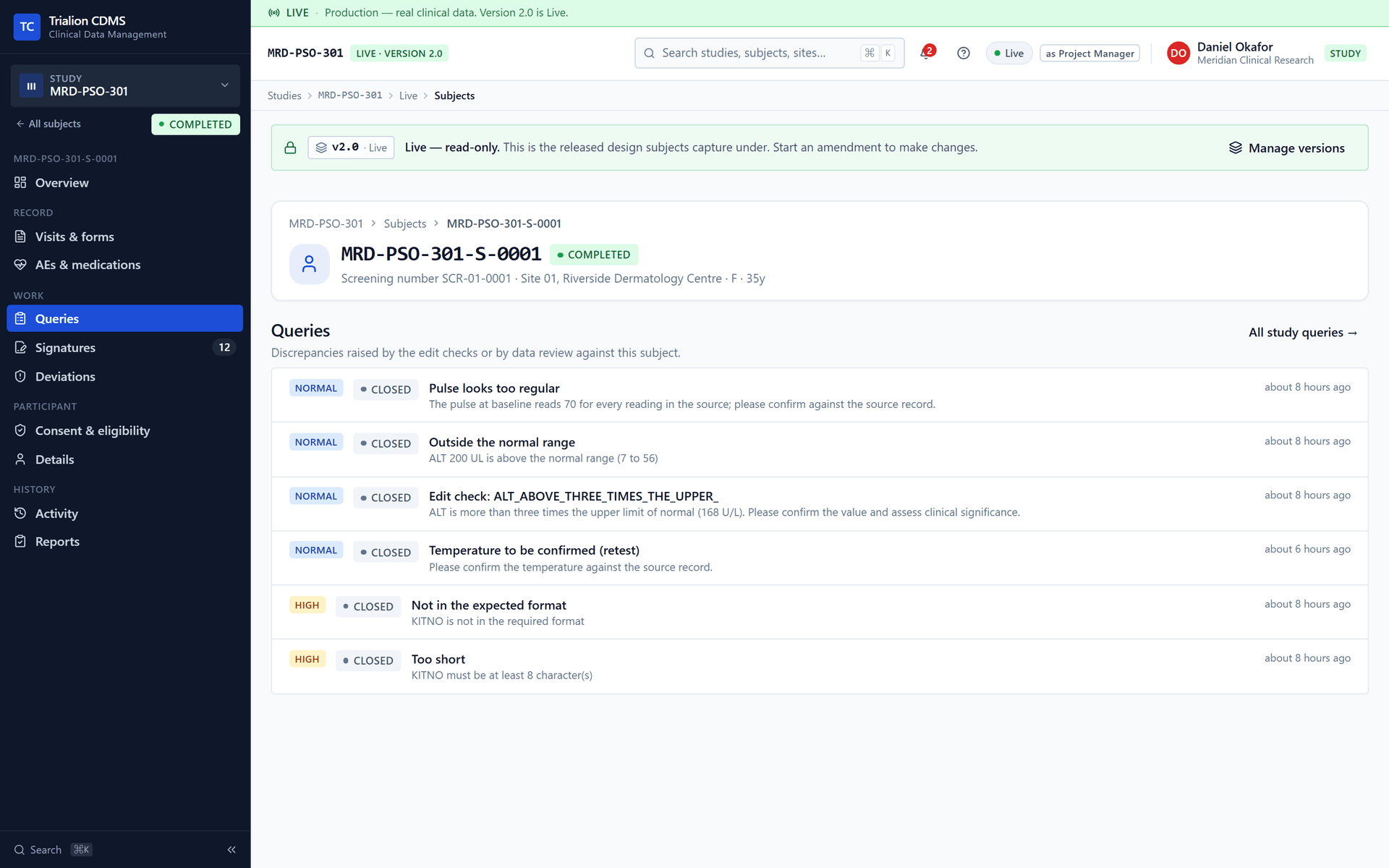Image resolution: width=1389 pixels, height=868 pixels.
Task: Click the subject avatar person icon
Action: pyautogui.click(x=309, y=264)
